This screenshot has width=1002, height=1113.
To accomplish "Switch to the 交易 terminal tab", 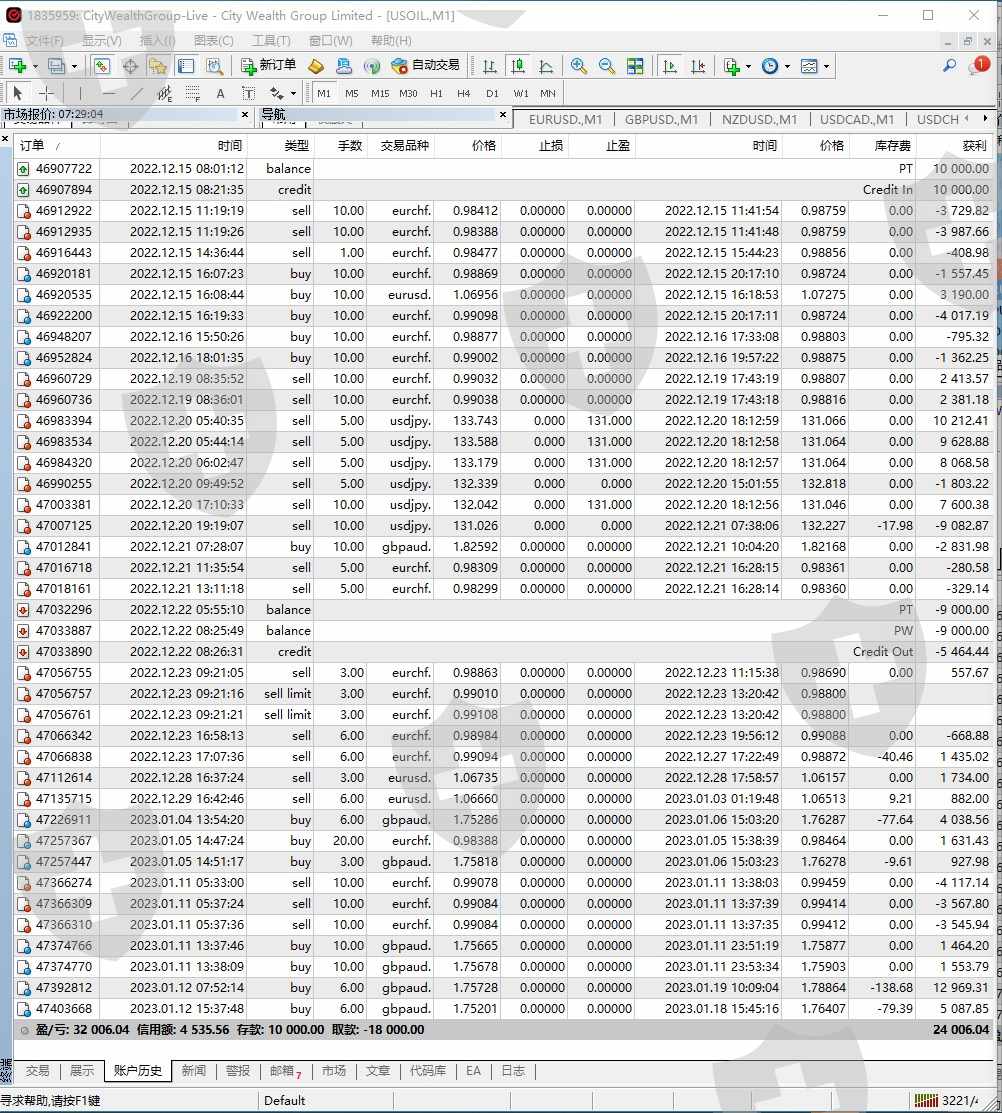I will (37, 1071).
